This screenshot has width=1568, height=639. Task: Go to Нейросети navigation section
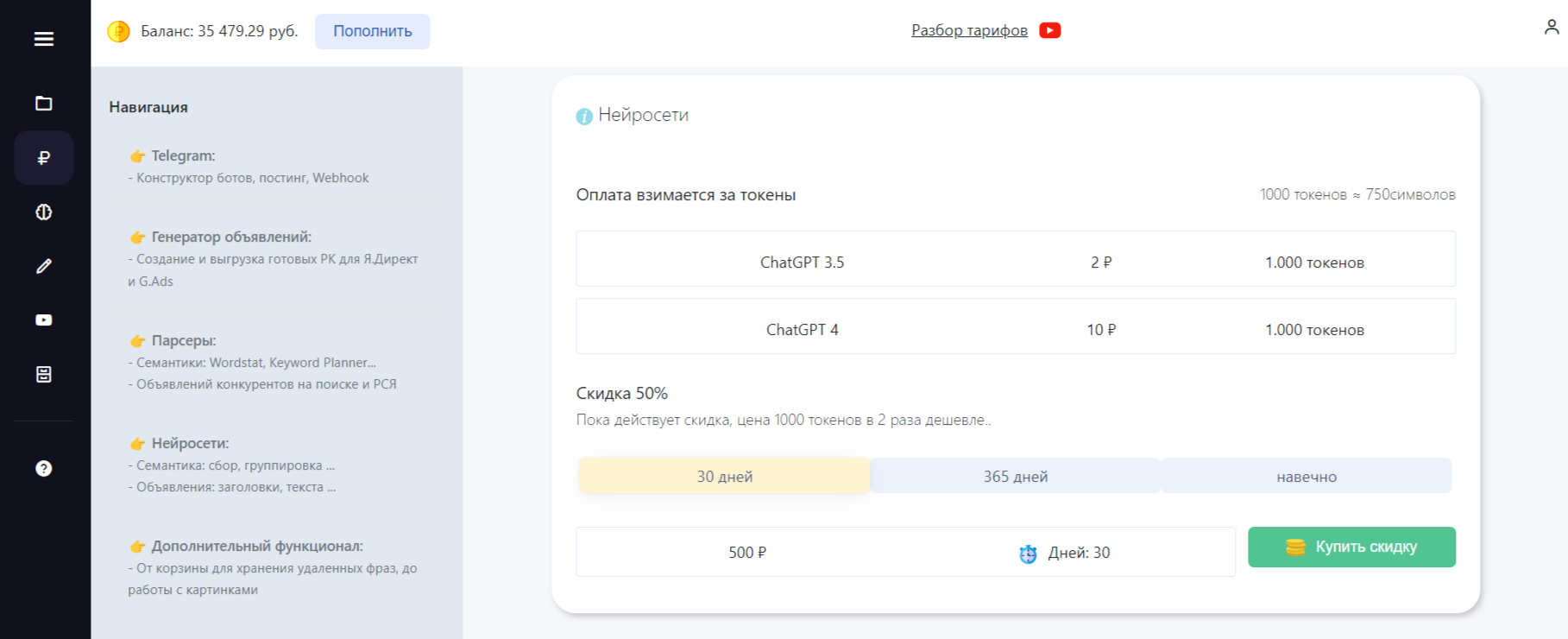(x=276, y=465)
